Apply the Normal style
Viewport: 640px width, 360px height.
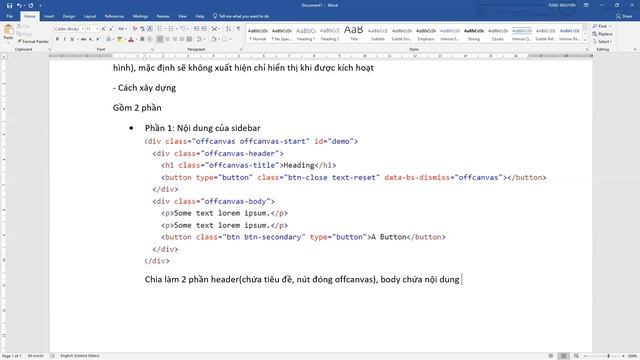coord(258,34)
